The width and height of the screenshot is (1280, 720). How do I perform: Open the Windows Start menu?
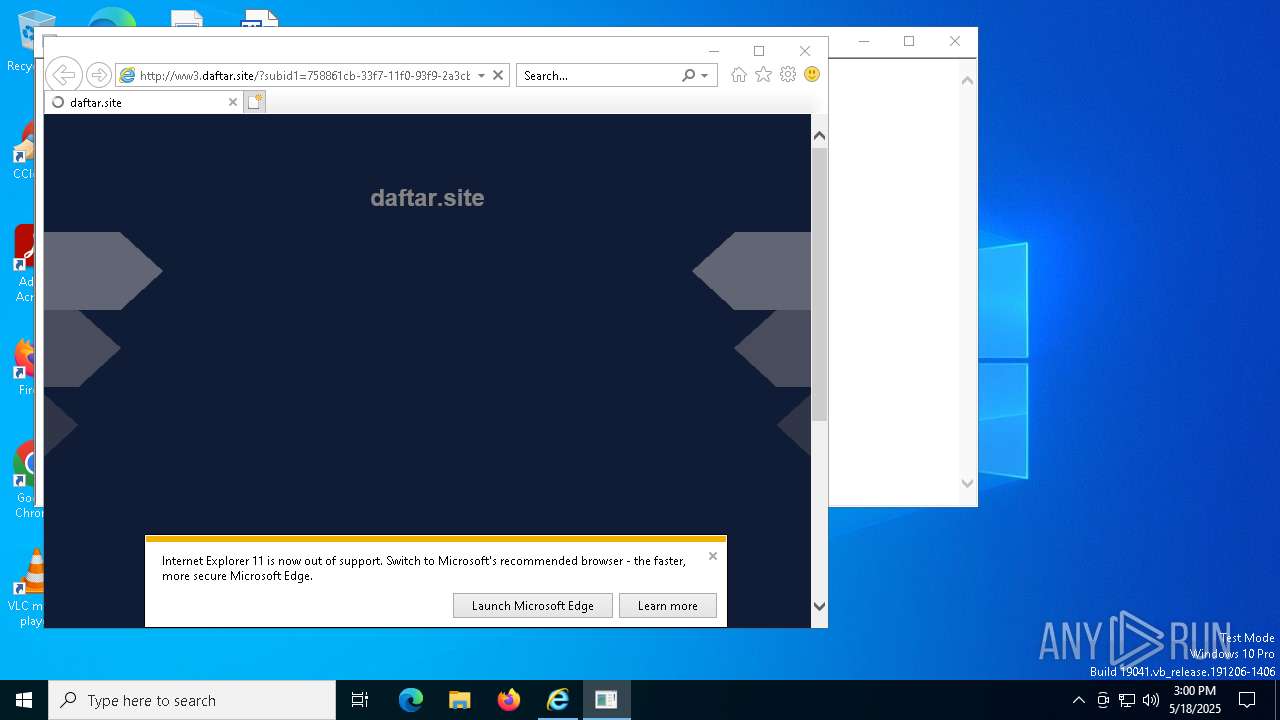coord(24,700)
